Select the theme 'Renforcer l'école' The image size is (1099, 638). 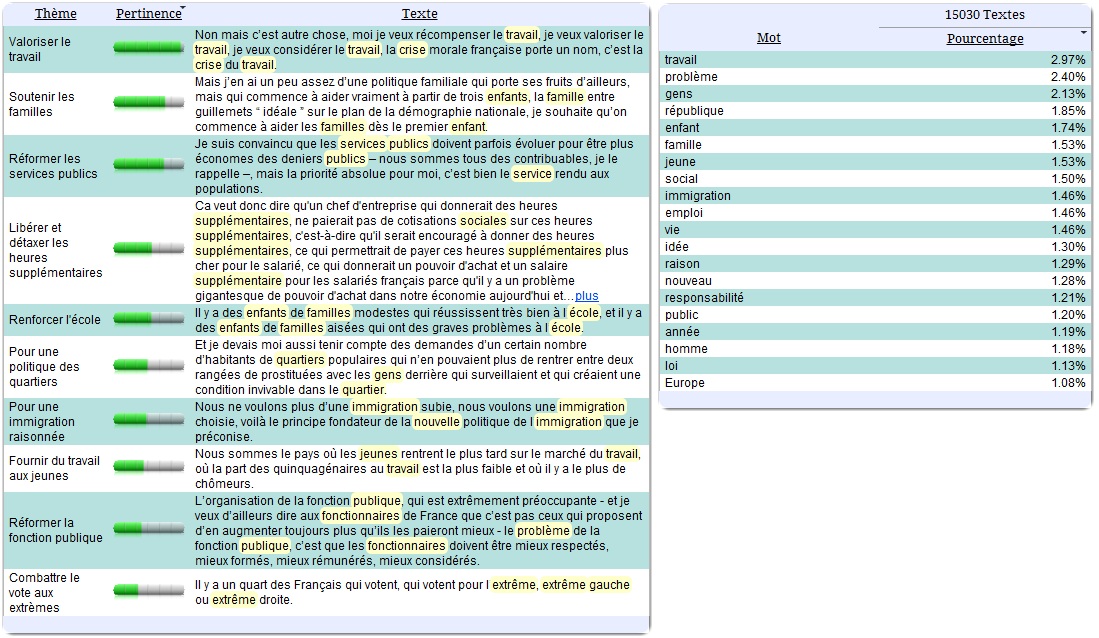pos(55,320)
